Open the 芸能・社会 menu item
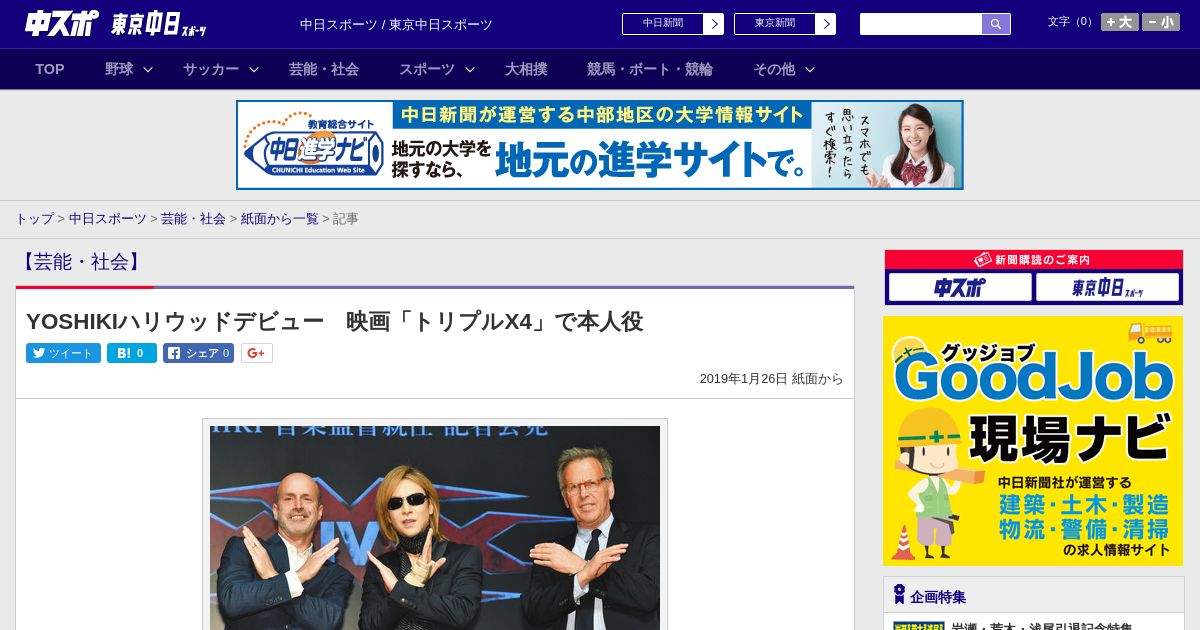Viewport: 1200px width, 630px height. [x=324, y=69]
